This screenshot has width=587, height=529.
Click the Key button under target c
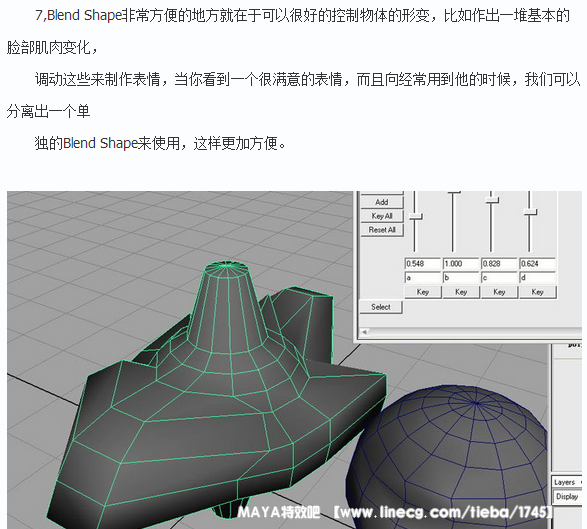tap(499, 292)
